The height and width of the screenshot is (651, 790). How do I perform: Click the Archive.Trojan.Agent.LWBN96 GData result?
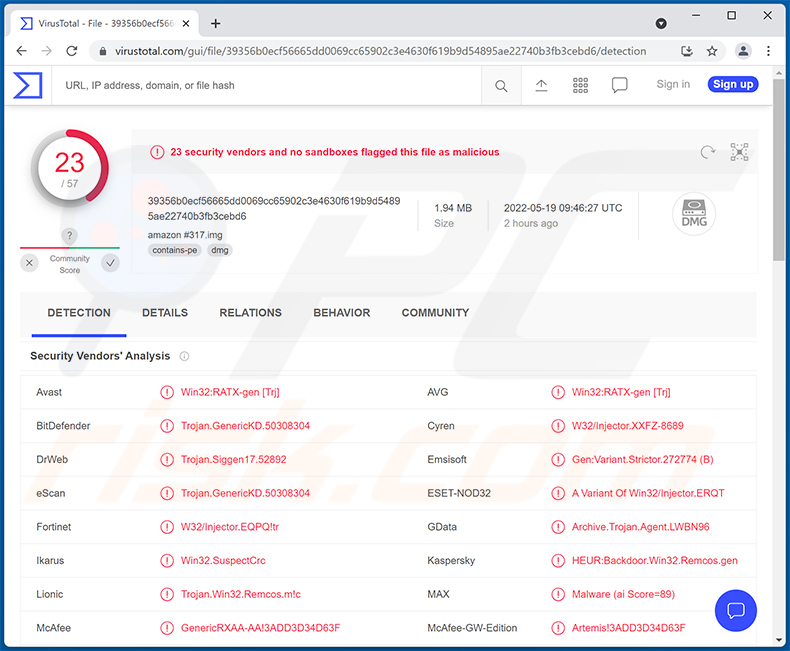[640, 527]
